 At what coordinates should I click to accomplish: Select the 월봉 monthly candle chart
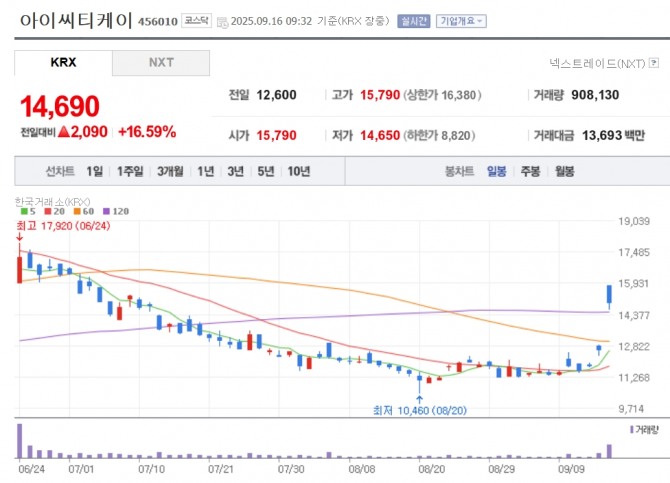click(x=564, y=171)
